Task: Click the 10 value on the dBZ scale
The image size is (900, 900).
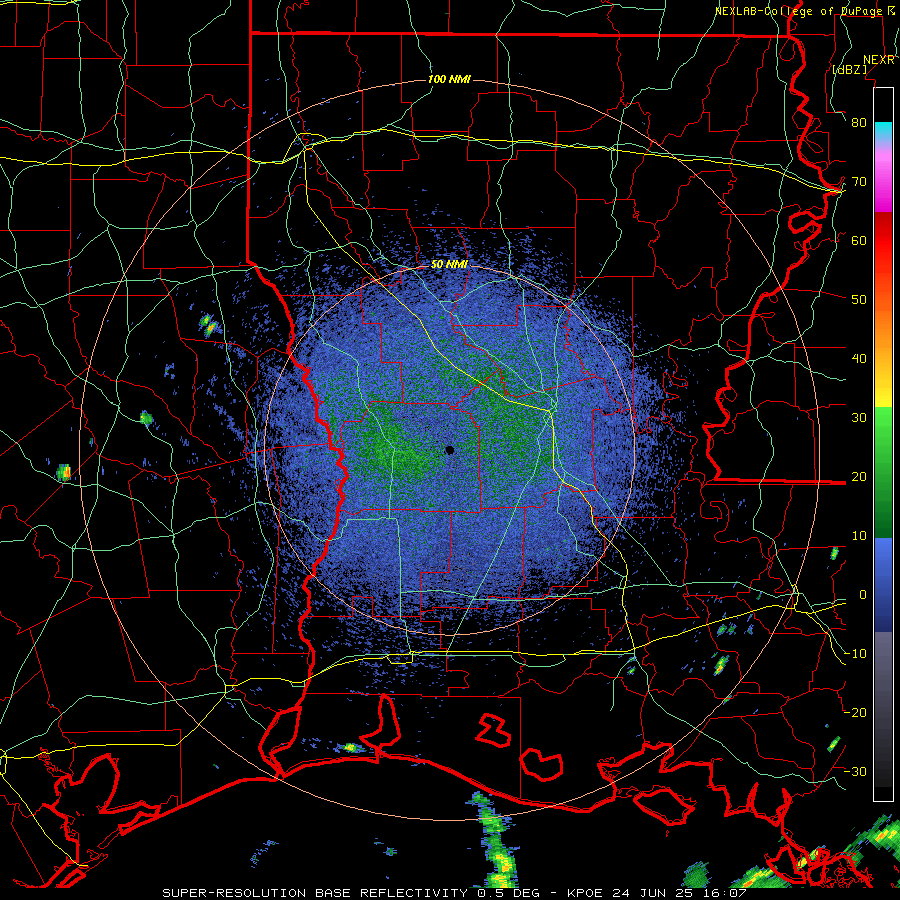Action: click(x=859, y=536)
